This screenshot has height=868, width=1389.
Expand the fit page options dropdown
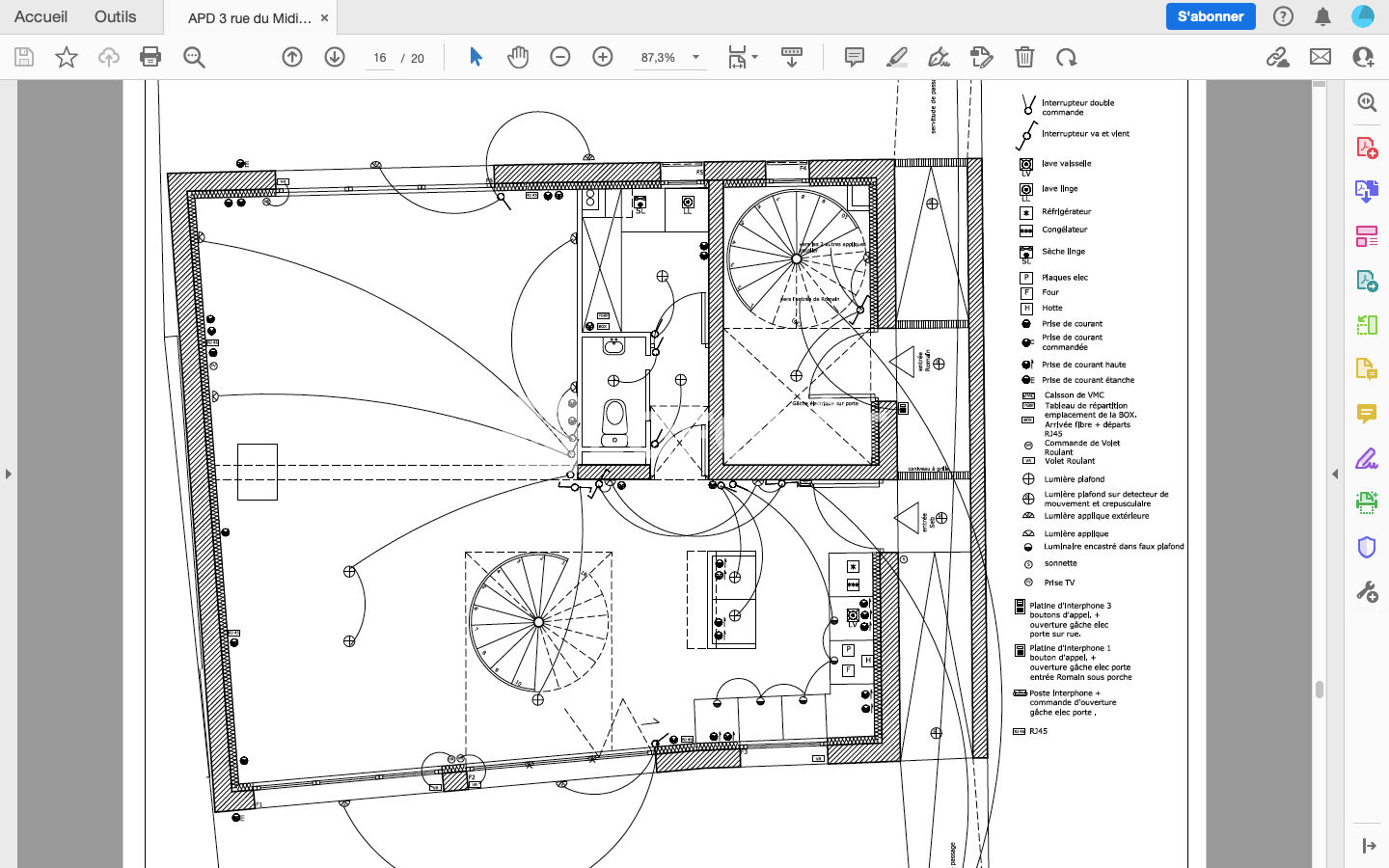pyautogui.click(x=754, y=57)
